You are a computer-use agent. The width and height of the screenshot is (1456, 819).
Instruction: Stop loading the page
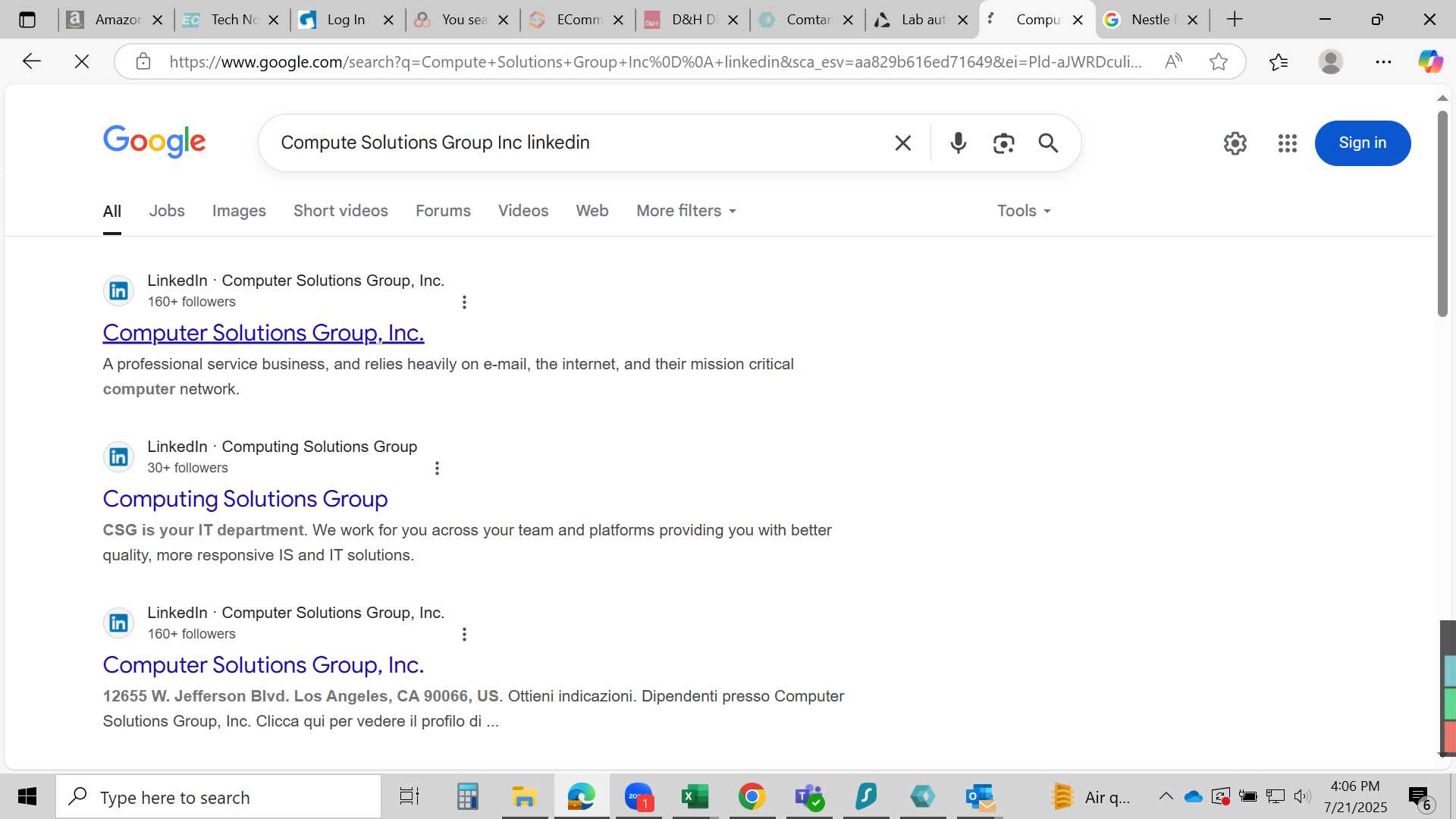(x=82, y=61)
